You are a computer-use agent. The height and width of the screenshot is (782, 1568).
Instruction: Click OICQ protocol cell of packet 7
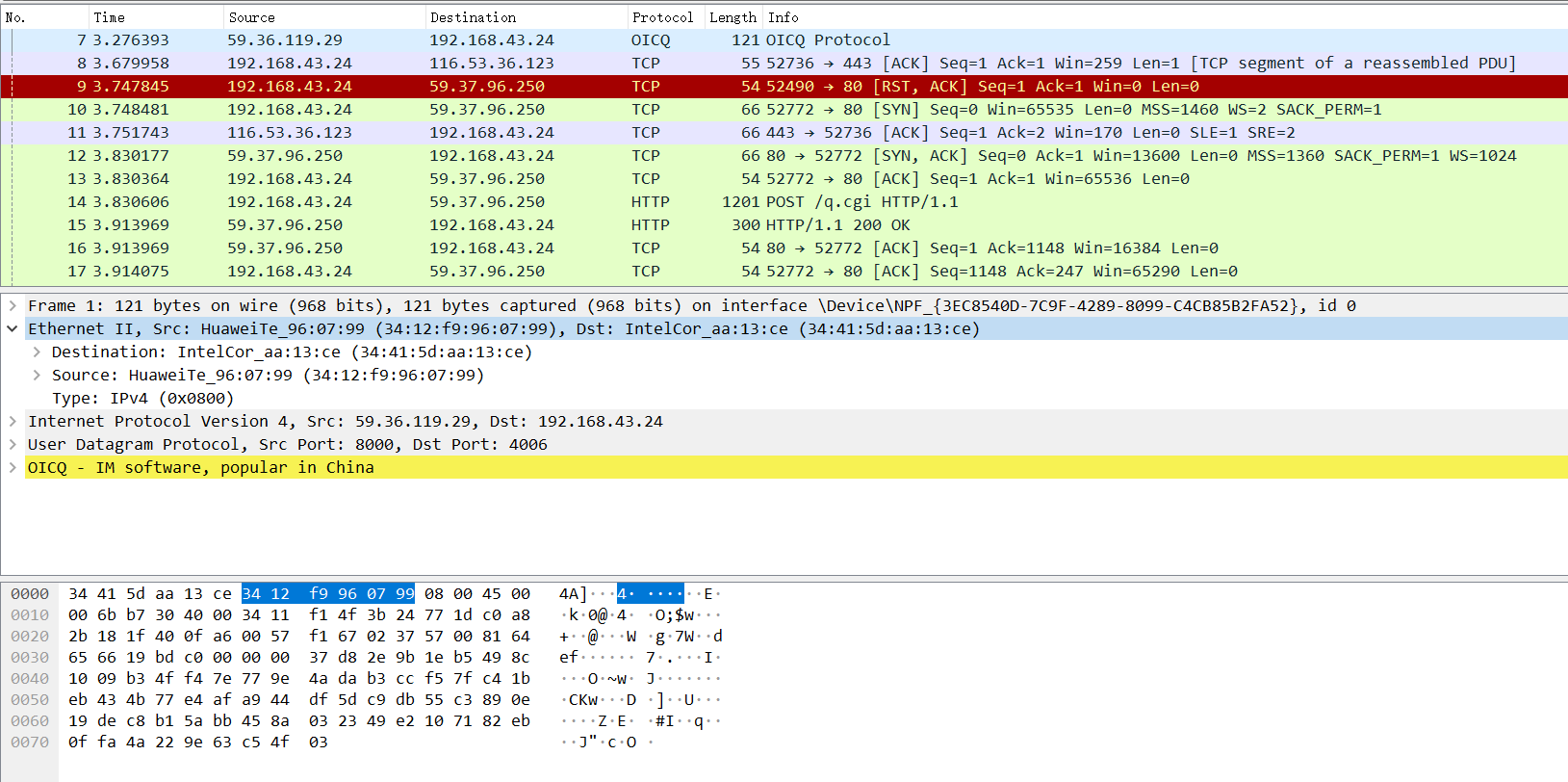pyautogui.click(x=651, y=40)
